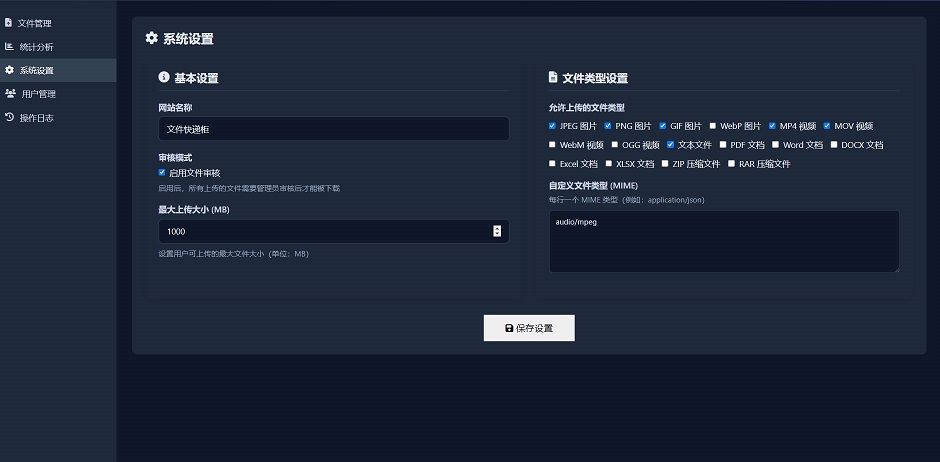Click the 用户管理 users icon in sidebar
The width and height of the screenshot is (940, 462).
(x=10, y=93)
